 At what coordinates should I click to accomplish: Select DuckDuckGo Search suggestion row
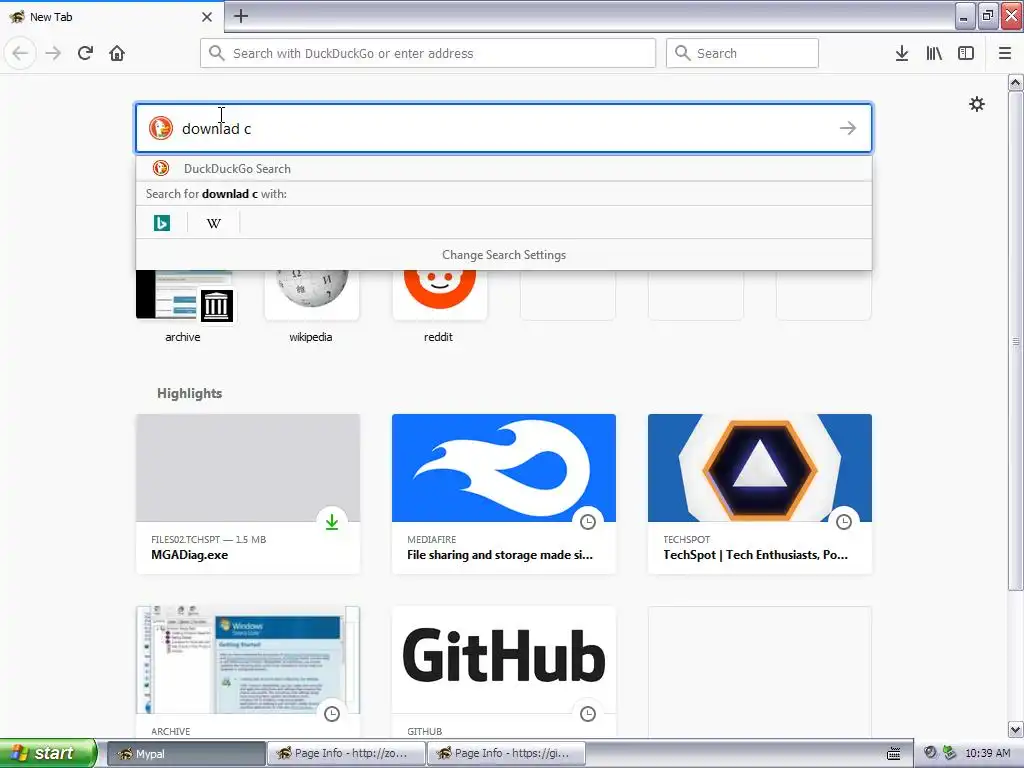coord(504,168)
